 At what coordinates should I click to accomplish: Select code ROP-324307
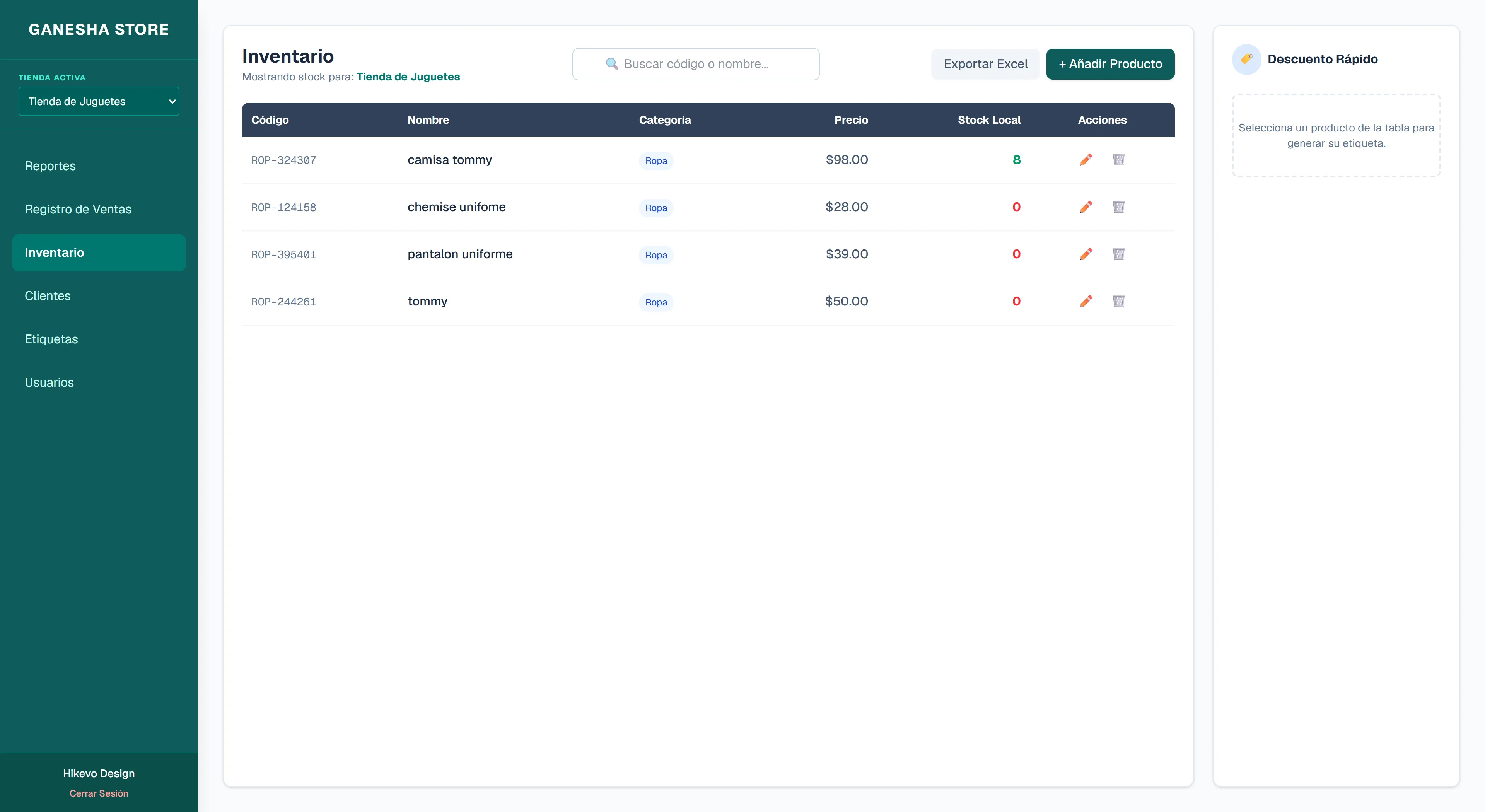[x=283, y=160]
